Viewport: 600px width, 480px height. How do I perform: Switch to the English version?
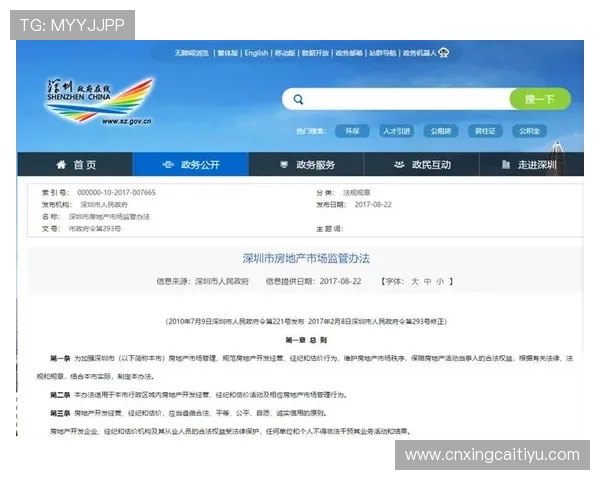click(256, 53)
